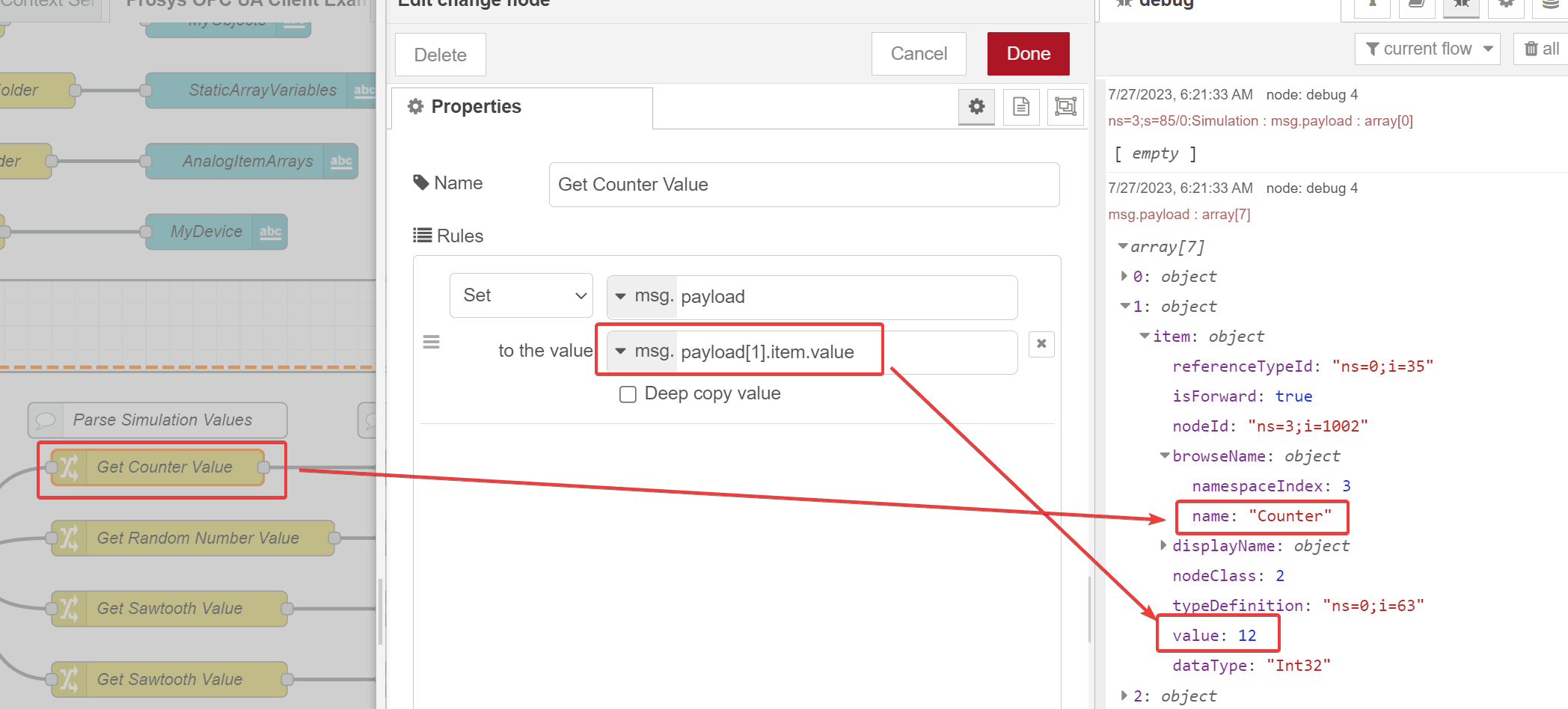Viewport: 1568px width, 709px height.
Task: Click the Get Random Number Value change node
Action: 197,538
